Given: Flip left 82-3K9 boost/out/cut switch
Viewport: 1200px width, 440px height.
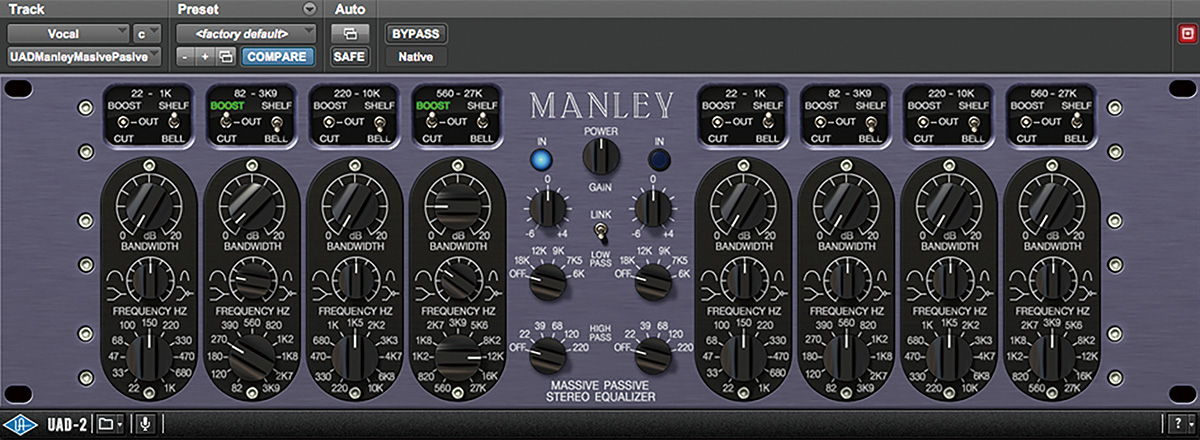Looking at the screenshot, I should [227, 122].
